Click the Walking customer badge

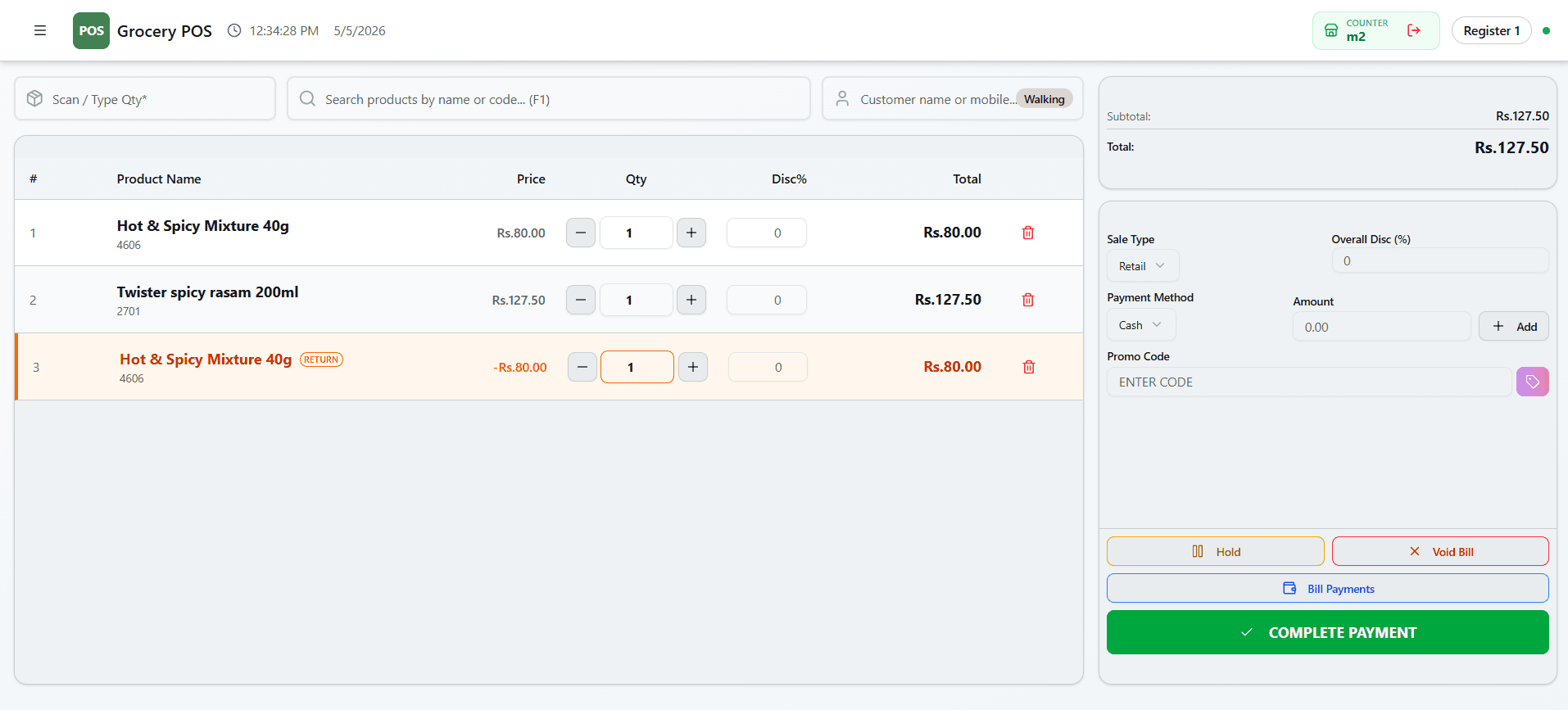tap(1044, 99)
